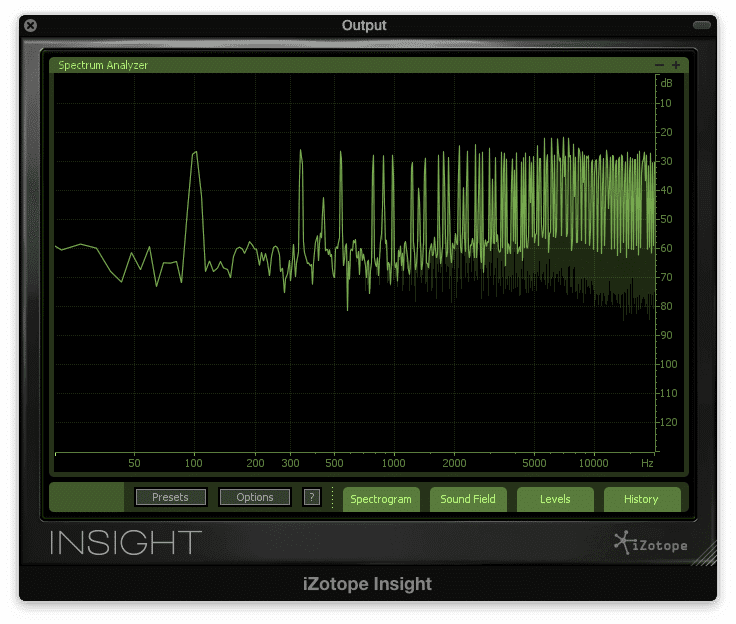Click the empty green box left of Presets

pos(86,497)
